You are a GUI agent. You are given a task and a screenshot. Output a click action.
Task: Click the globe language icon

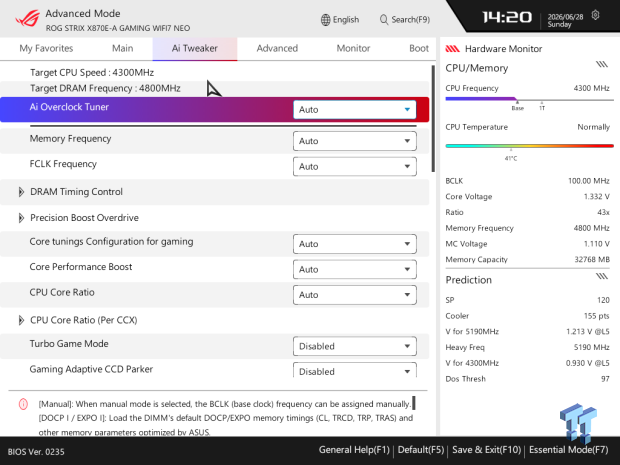[x=325, y=20]
